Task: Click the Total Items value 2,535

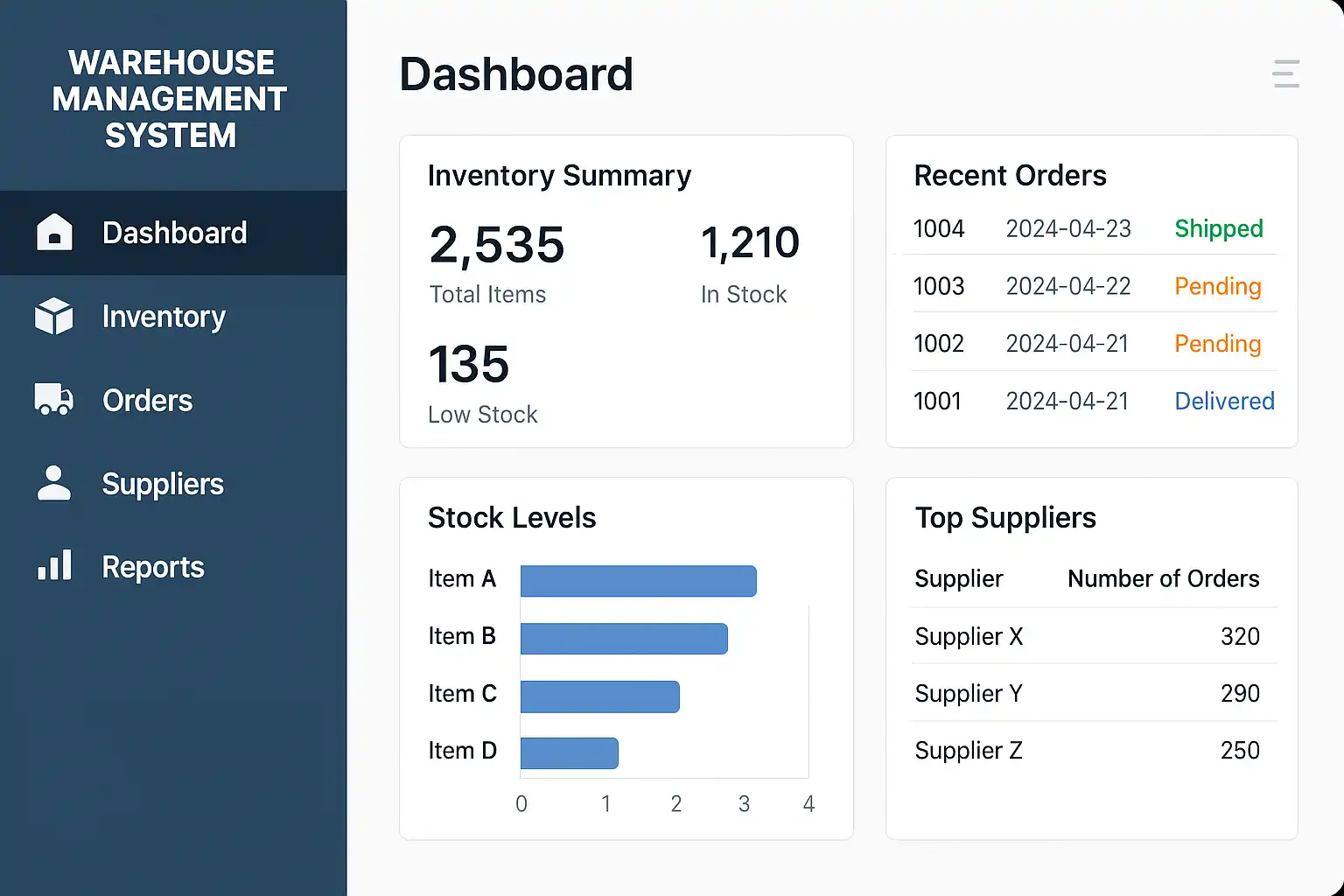Action: (x=497, y=245)
